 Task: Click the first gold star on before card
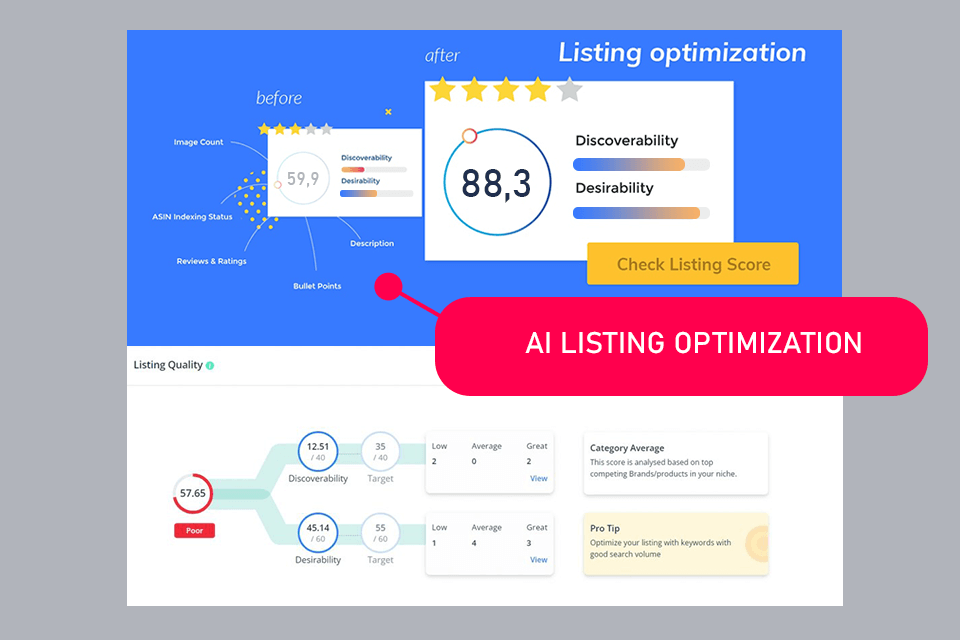[x=264, y=129]
